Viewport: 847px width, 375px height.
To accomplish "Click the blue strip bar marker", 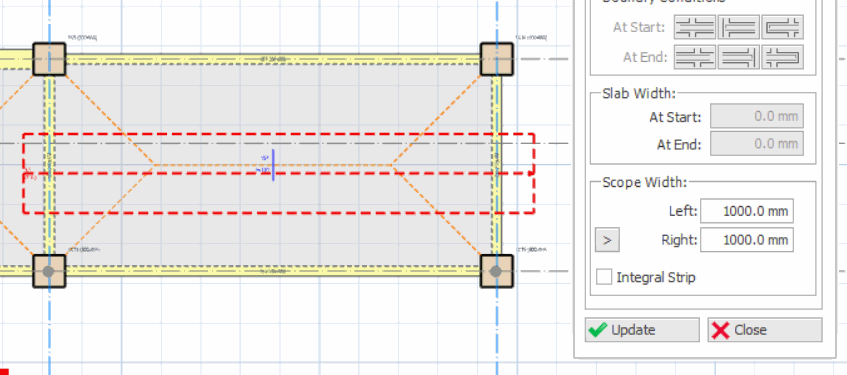I will click(x=273, y=165).
